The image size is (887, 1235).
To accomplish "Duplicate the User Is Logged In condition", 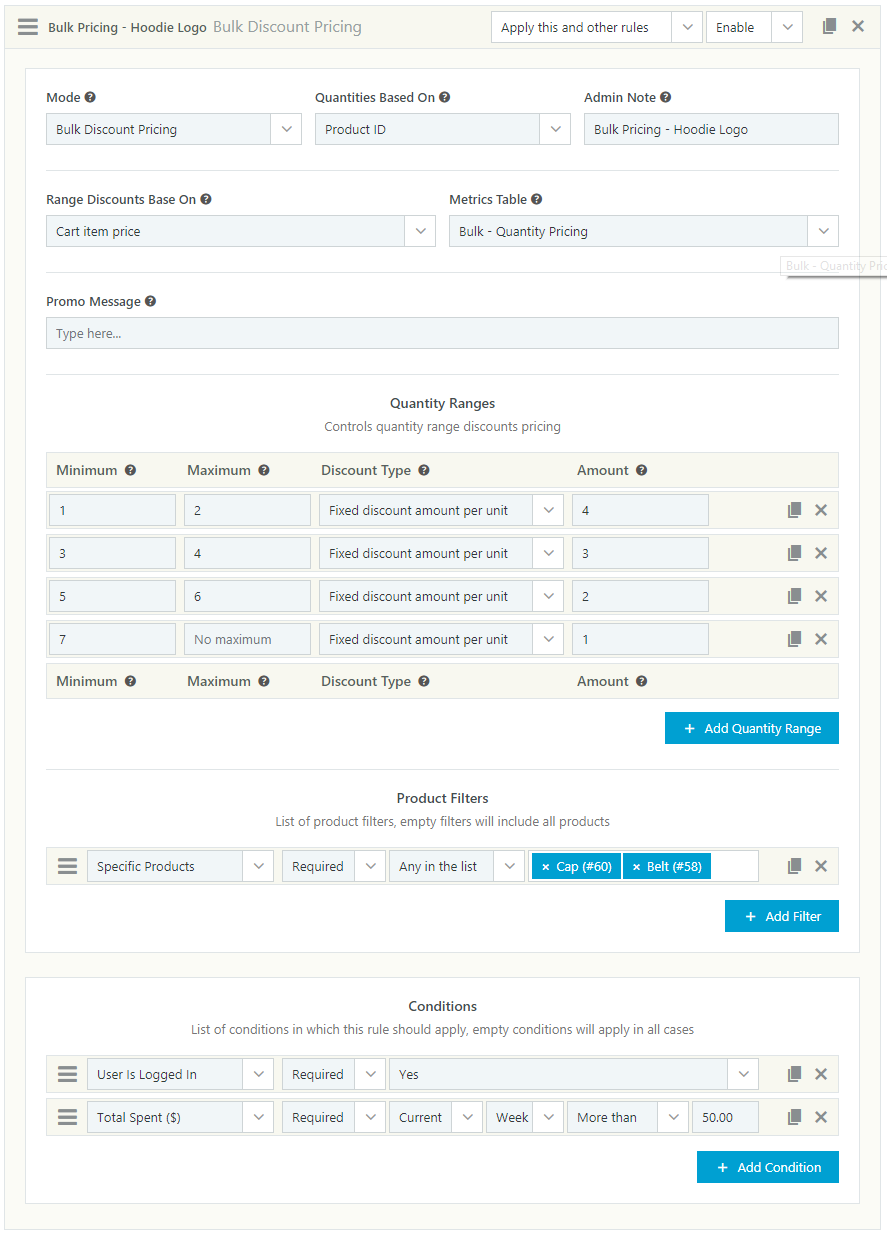I will [x=794, y=1075].
